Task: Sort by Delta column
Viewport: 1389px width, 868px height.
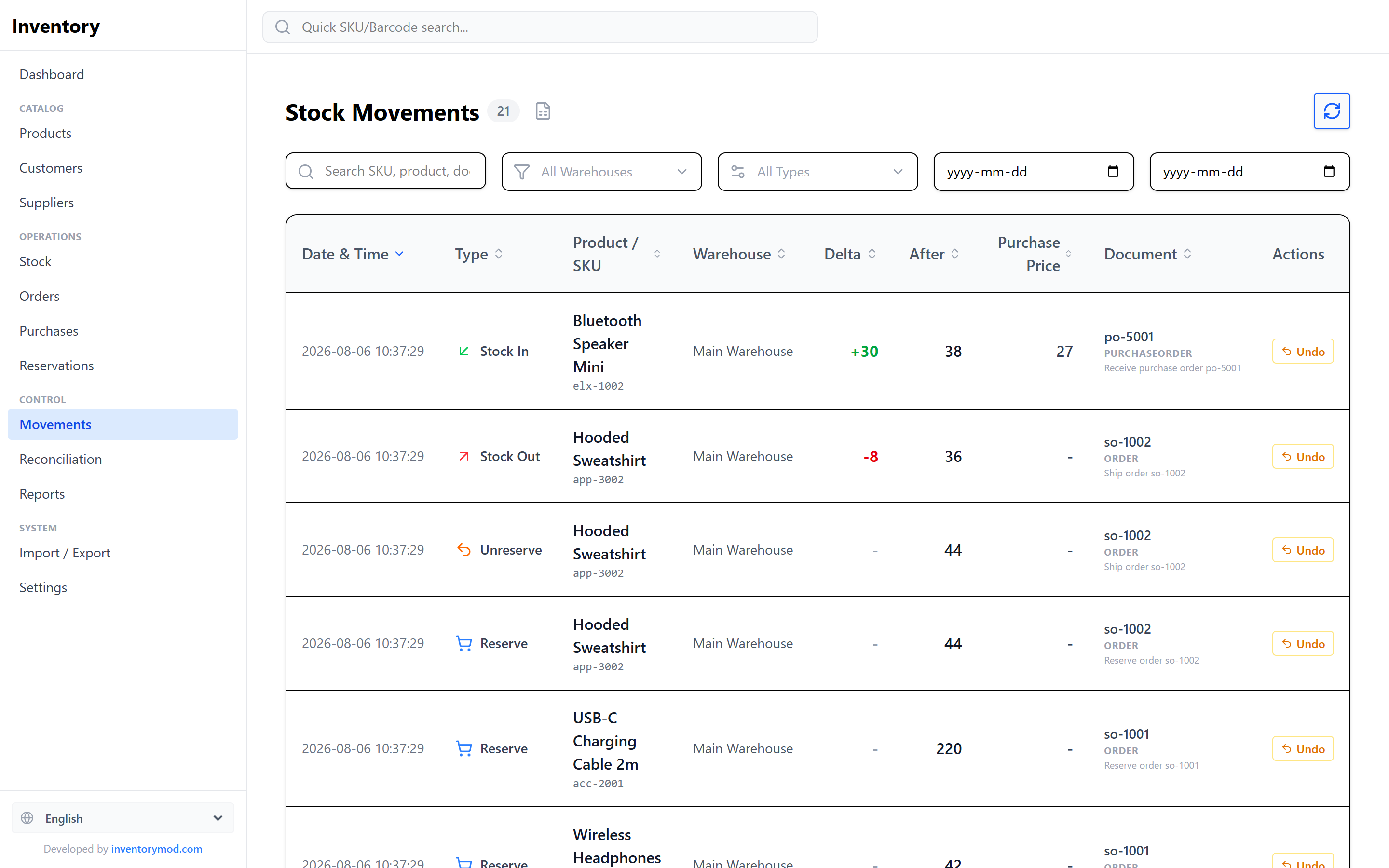Action: 850,254
